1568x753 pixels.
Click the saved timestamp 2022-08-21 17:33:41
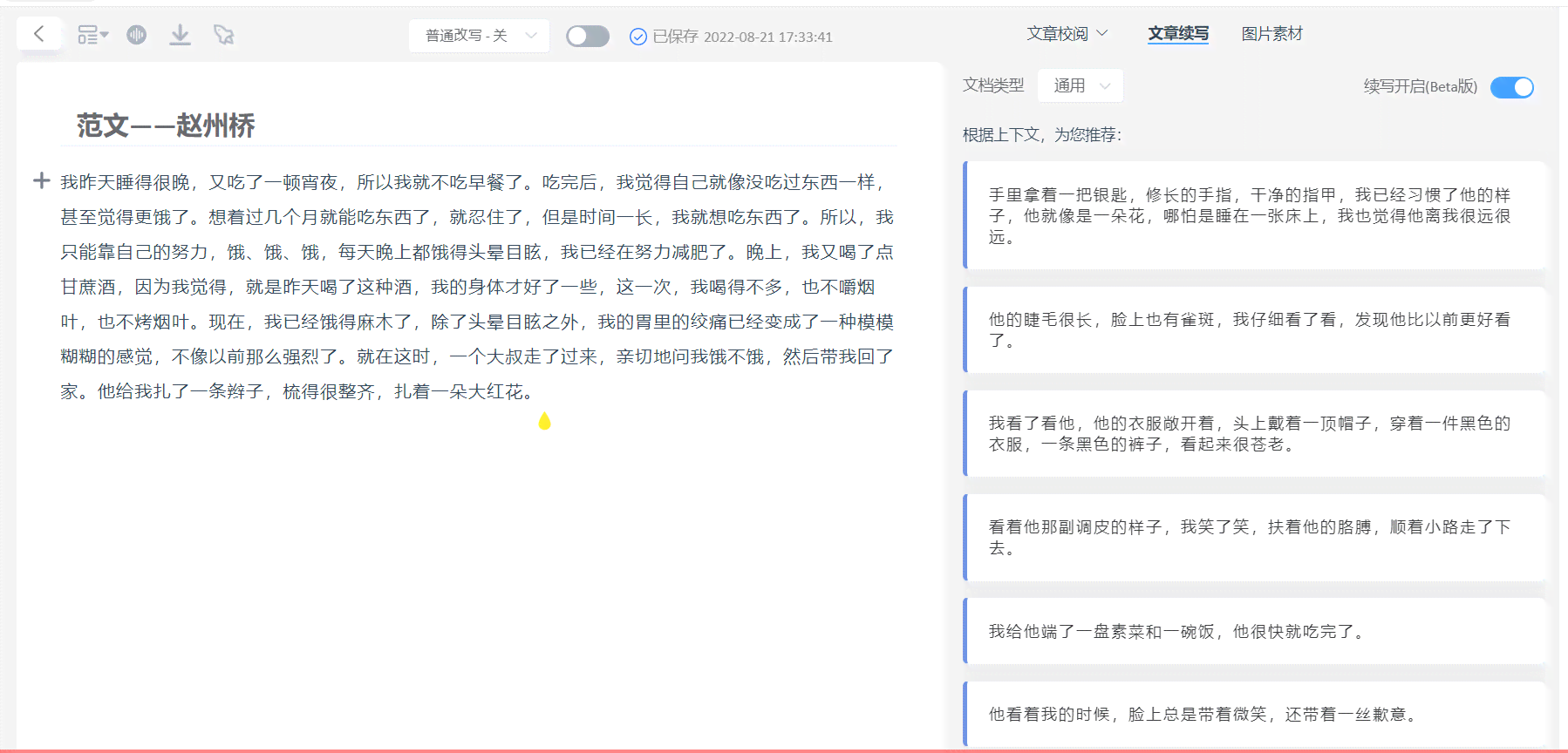[x=768, y=37]
